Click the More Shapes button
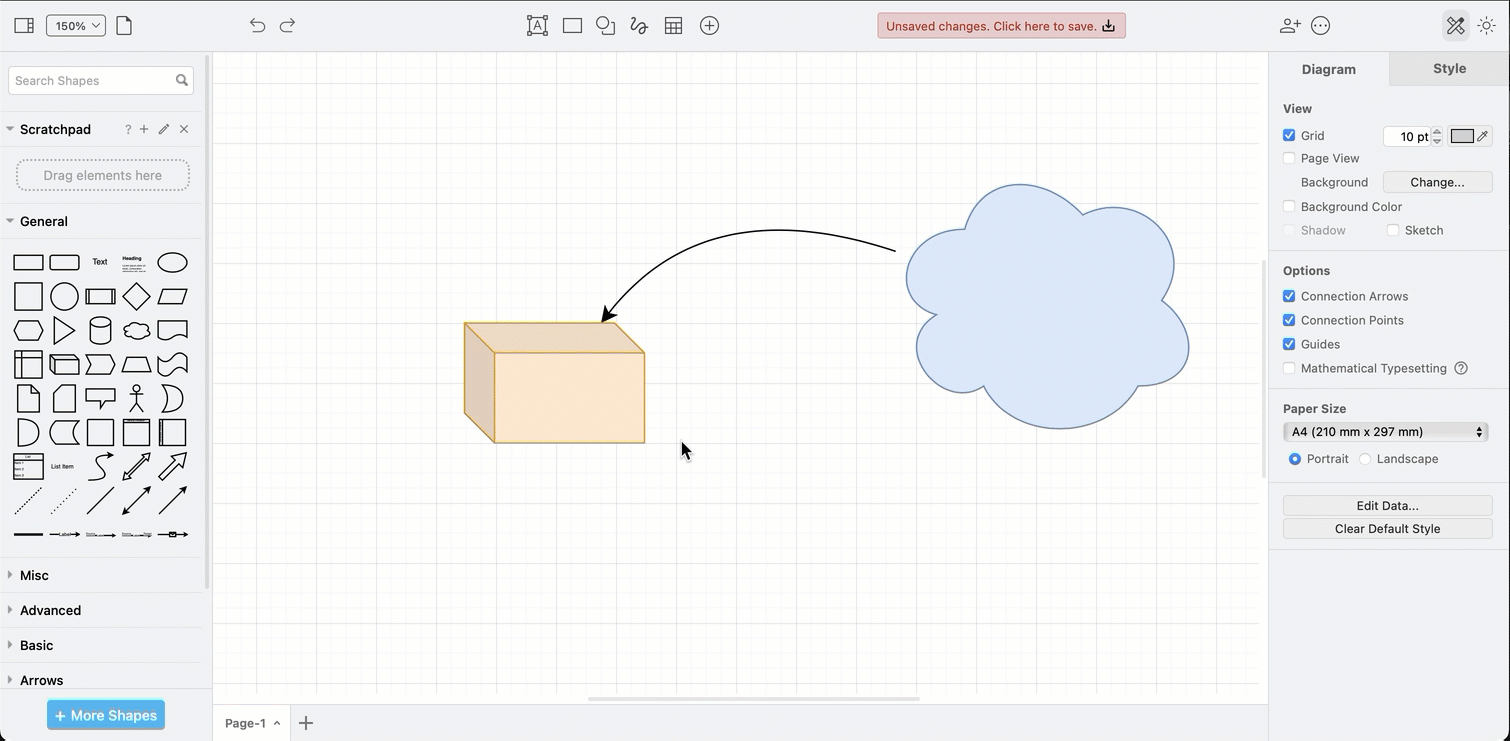 105,714
